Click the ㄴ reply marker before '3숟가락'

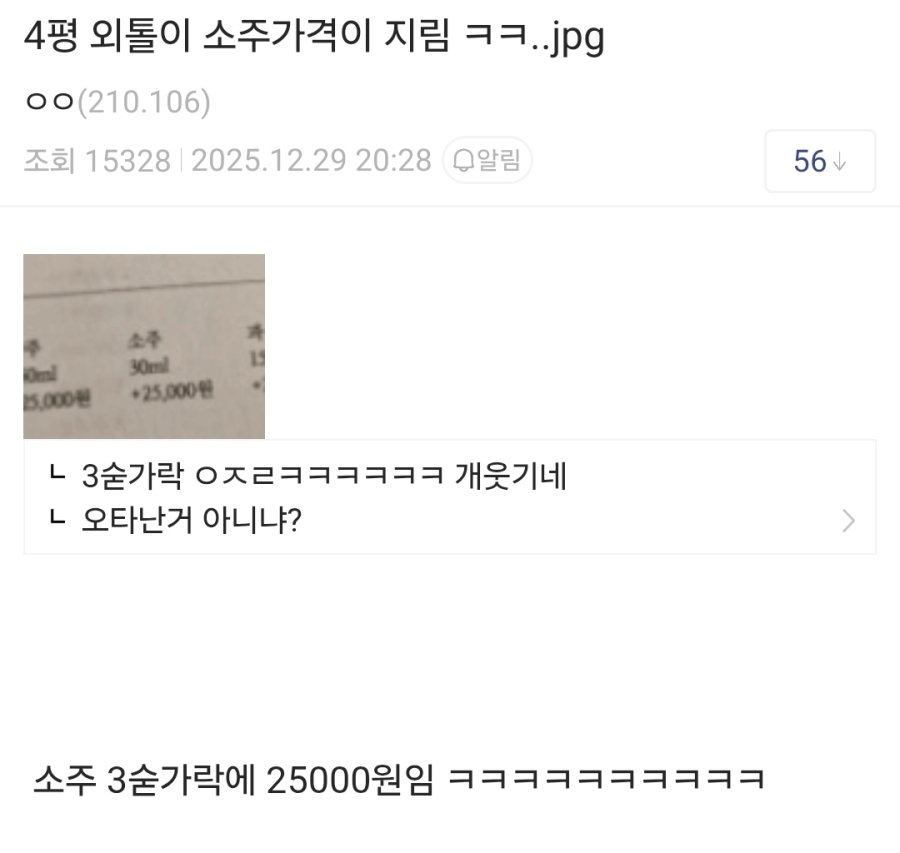[56, 475]
